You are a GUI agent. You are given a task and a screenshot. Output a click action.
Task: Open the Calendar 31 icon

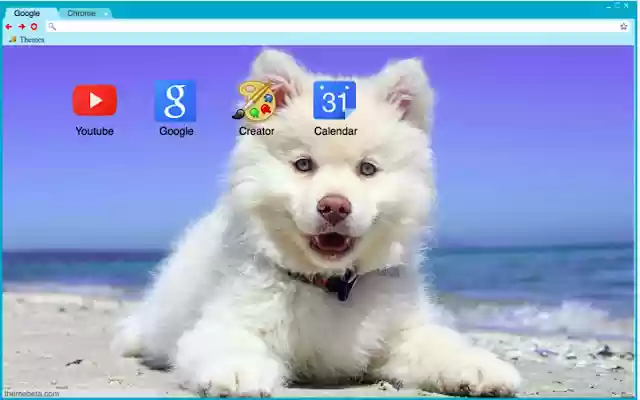coord(335,100)
